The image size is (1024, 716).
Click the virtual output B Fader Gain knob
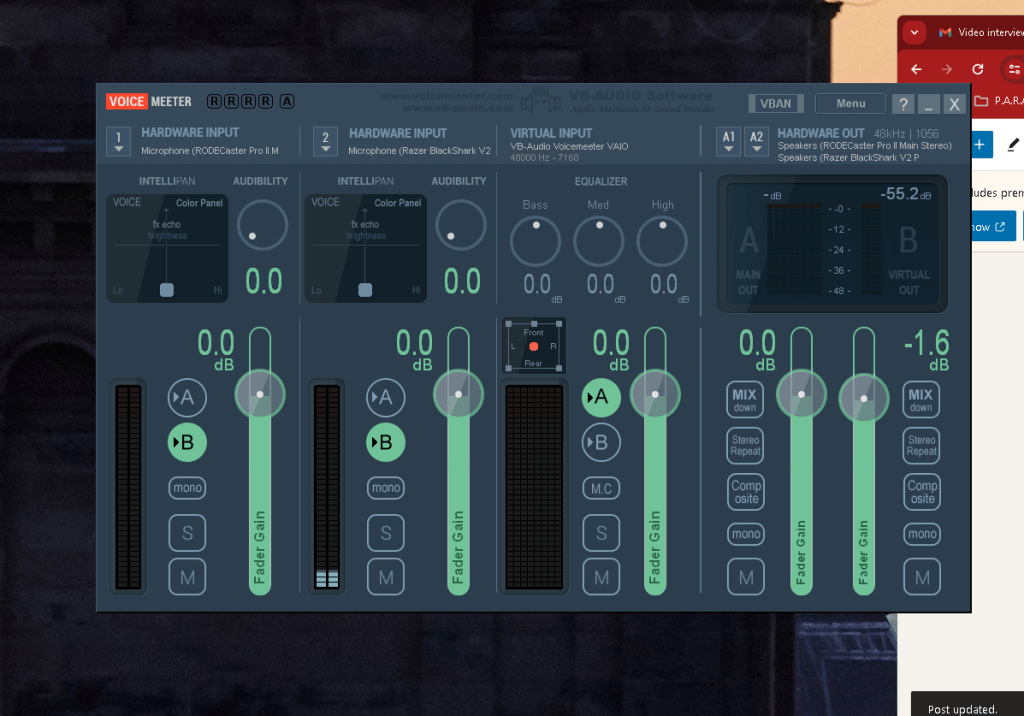coord(863,398)
